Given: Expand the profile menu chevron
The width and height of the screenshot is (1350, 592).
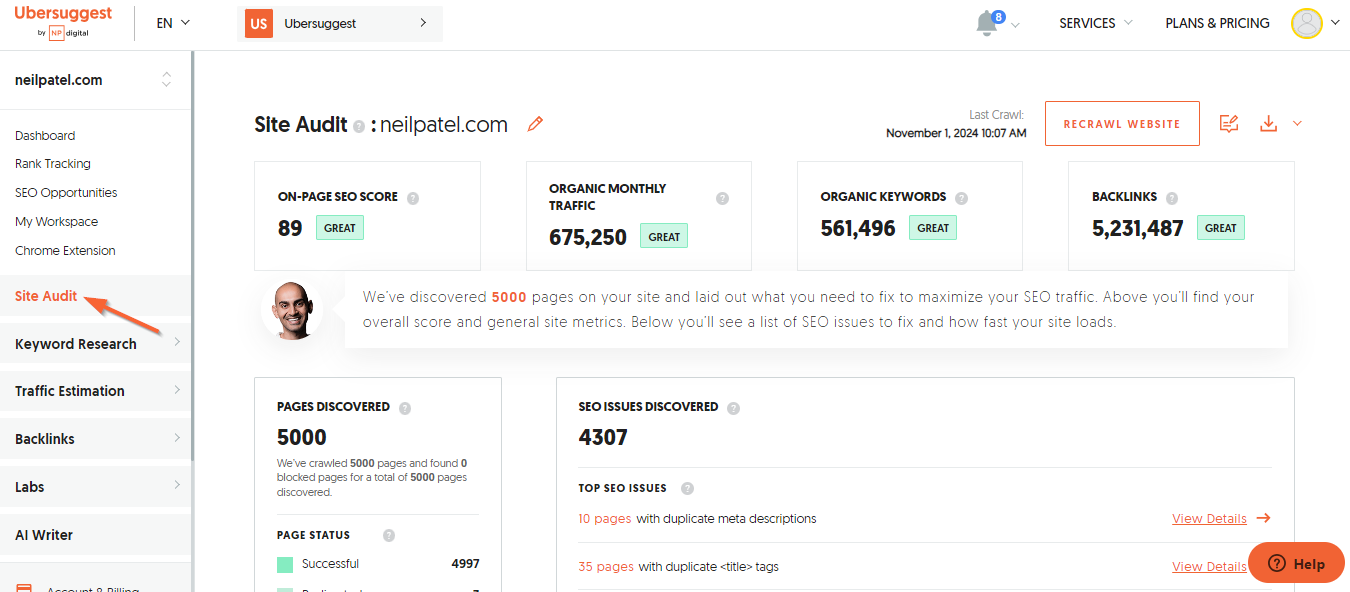Looking at the screenshot, I should pyautogui.click(x=1335, y=22).
